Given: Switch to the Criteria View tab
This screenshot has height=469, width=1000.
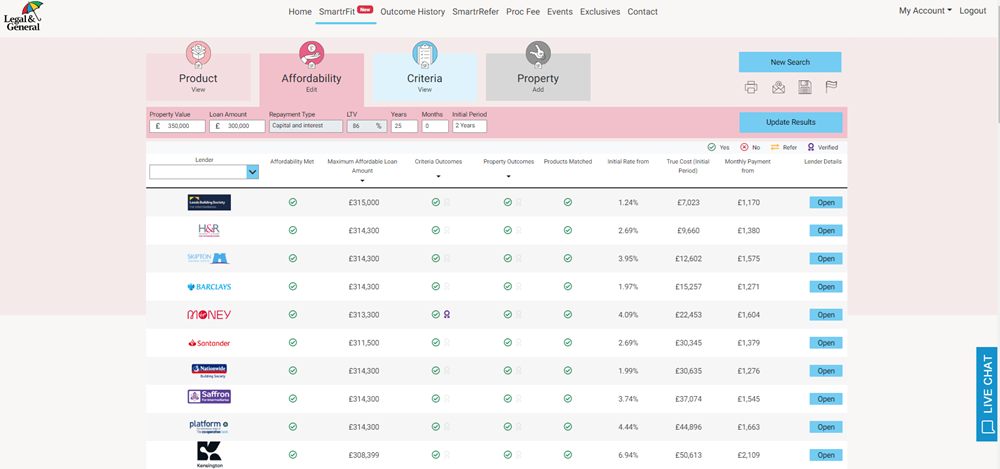Looking at the screenshot, I should pyautogui.click(x=425, y=77).
